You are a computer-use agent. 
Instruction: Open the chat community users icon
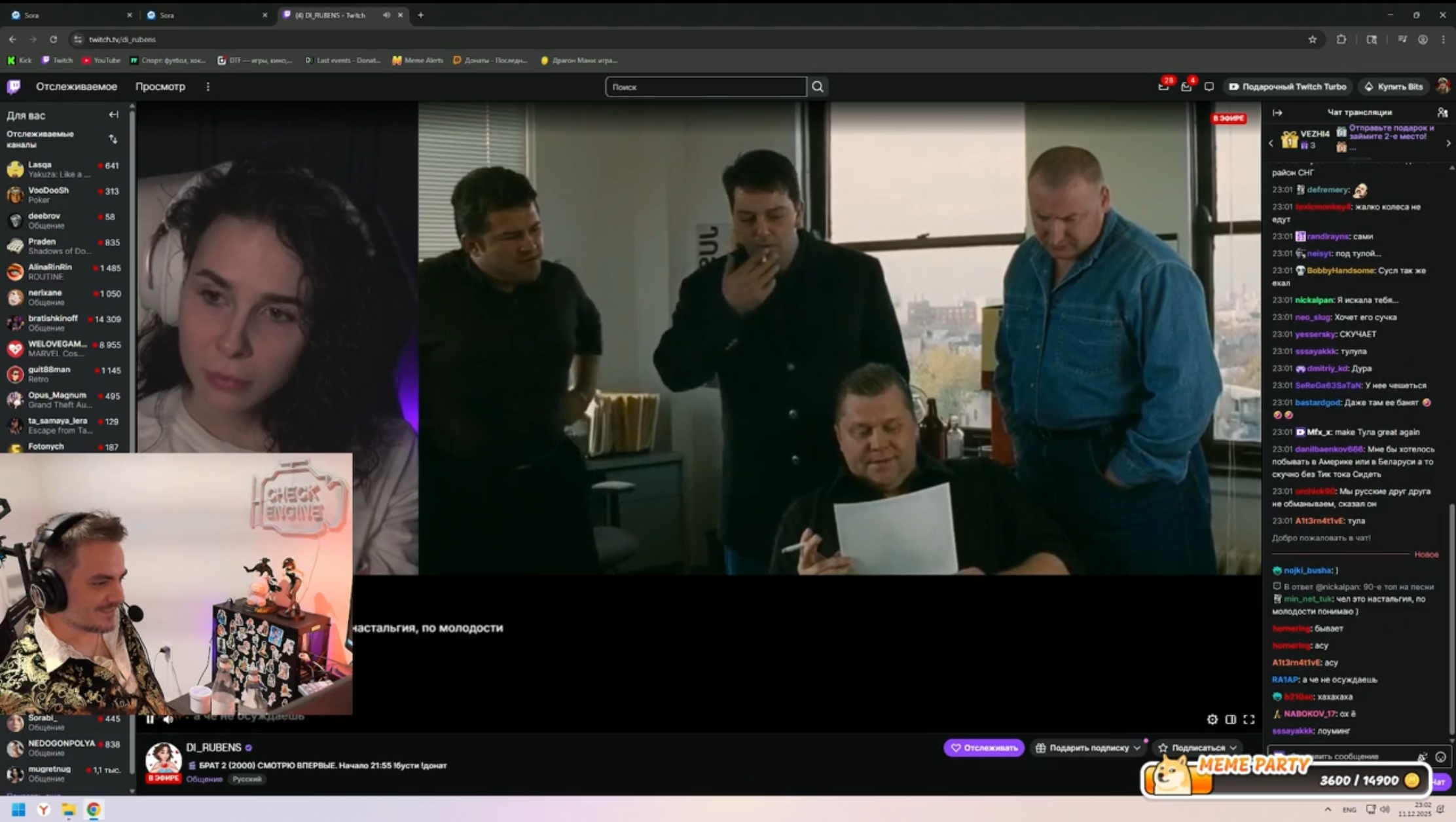1442,113
